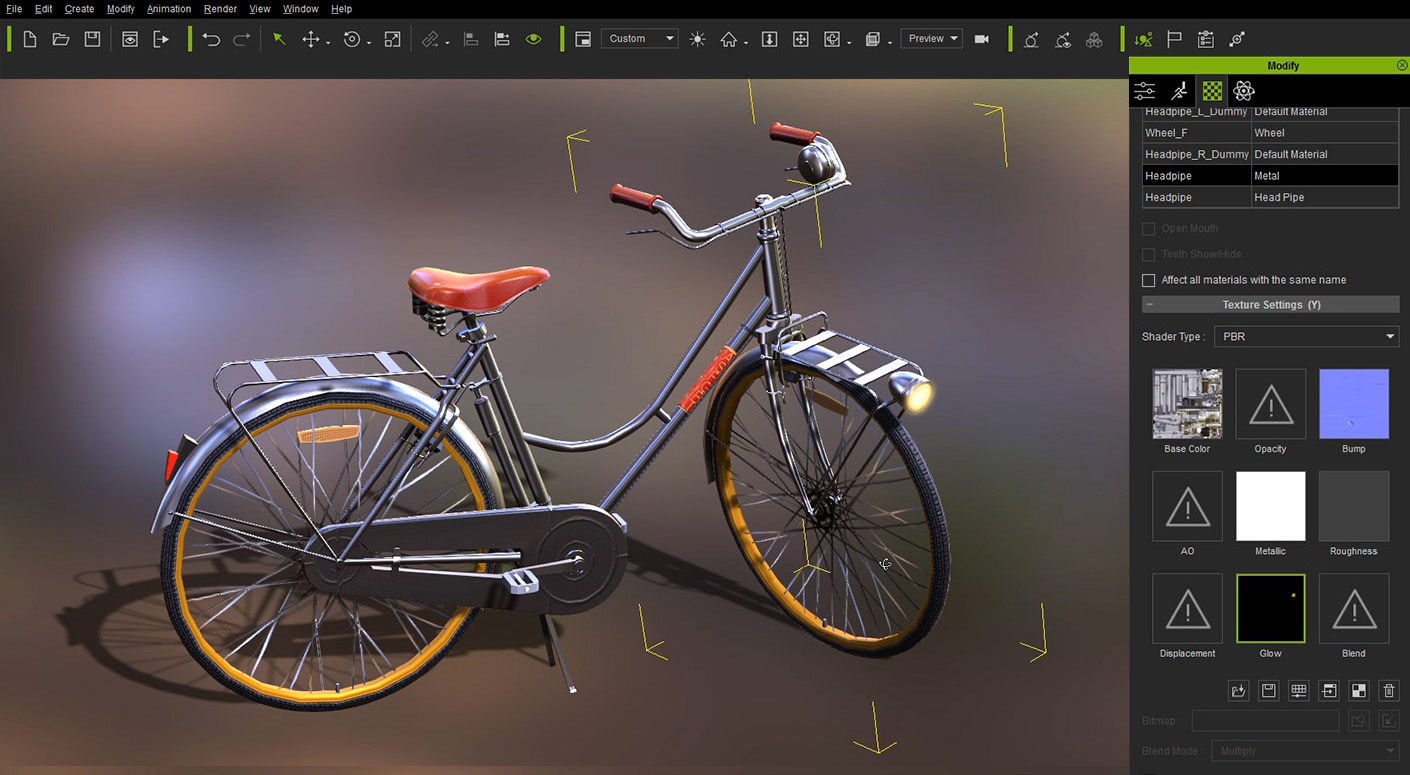
Task: Open the Animation menu
Action: (x=169, y=9)
